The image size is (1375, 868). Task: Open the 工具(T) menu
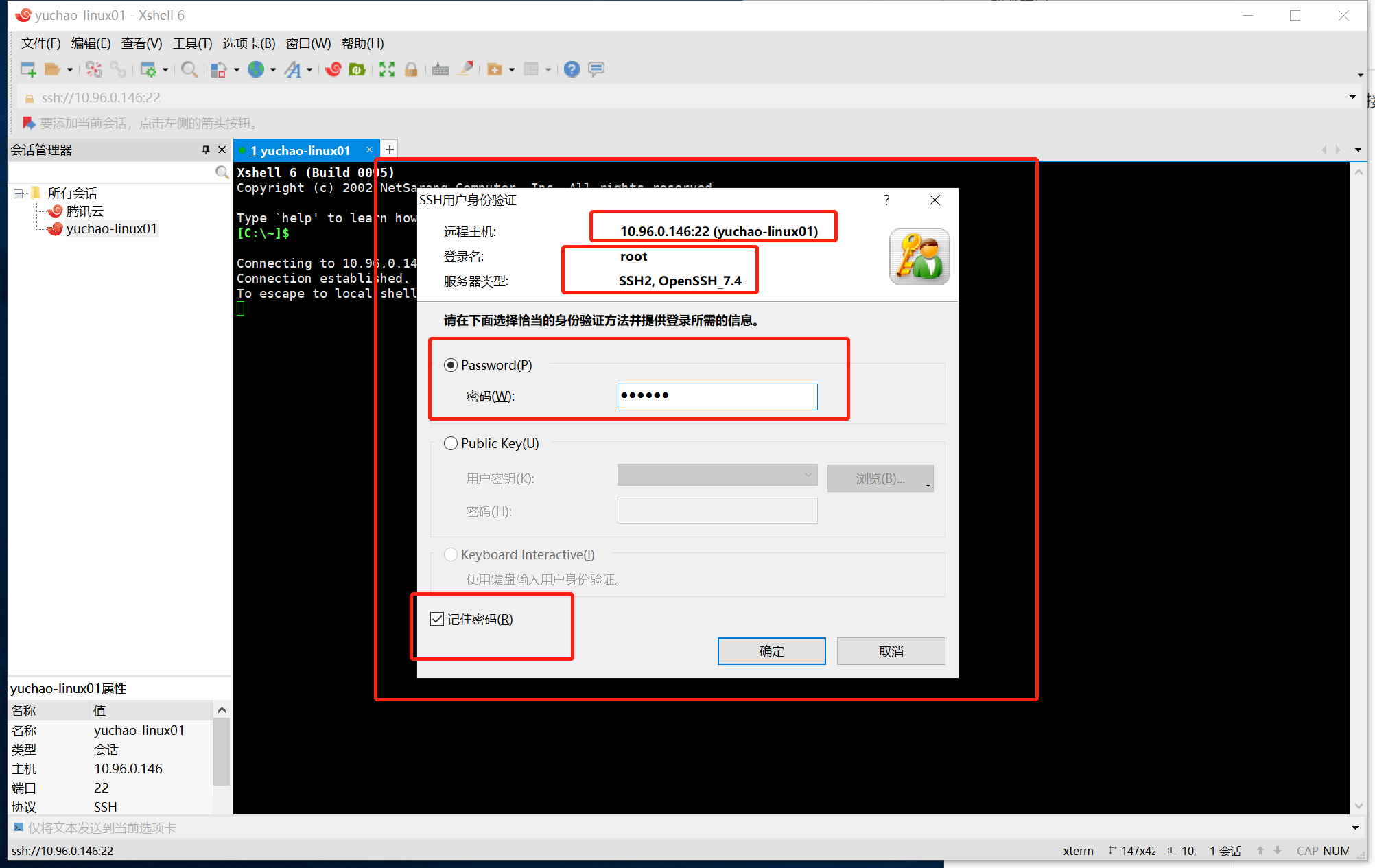pos(192,43)
